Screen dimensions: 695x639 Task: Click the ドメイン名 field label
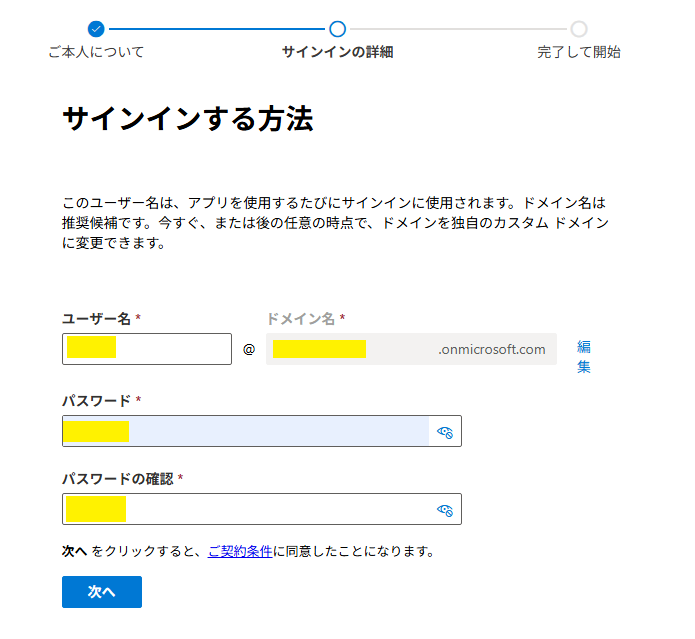(x=301, y=318)
